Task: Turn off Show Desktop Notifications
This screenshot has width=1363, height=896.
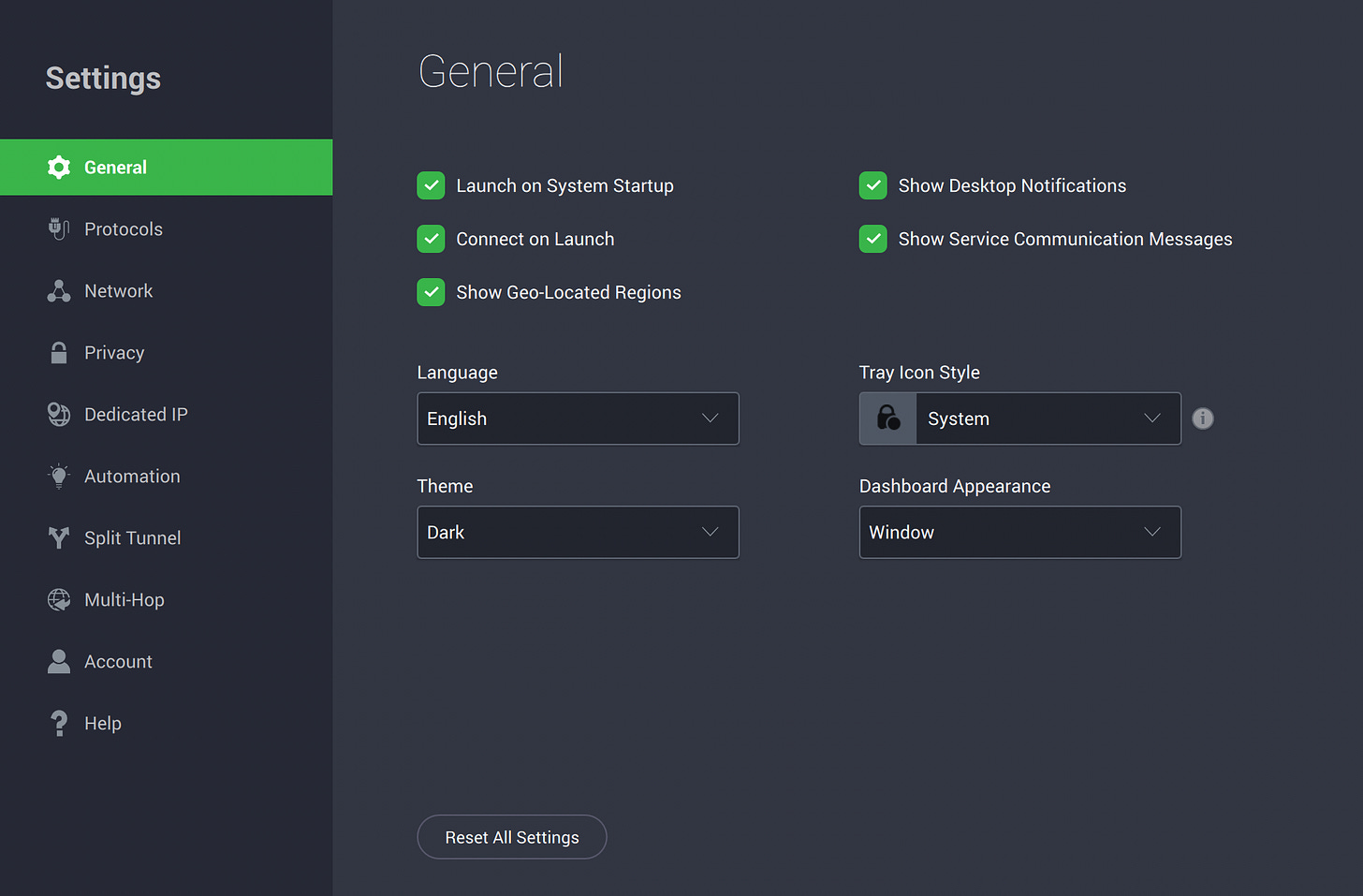Action: [x=872, y=185]
